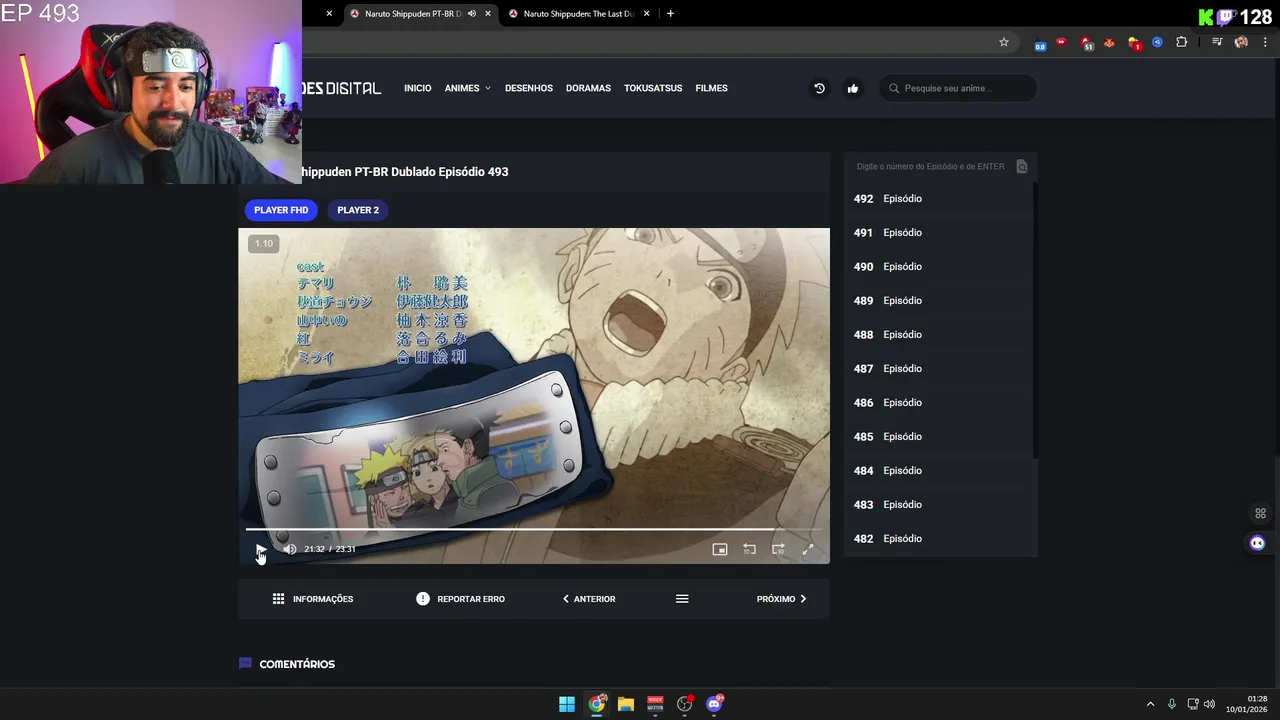Screen dimensions: 1280x720
Task: Click the grid floating widget icon
Action: 1260,514
